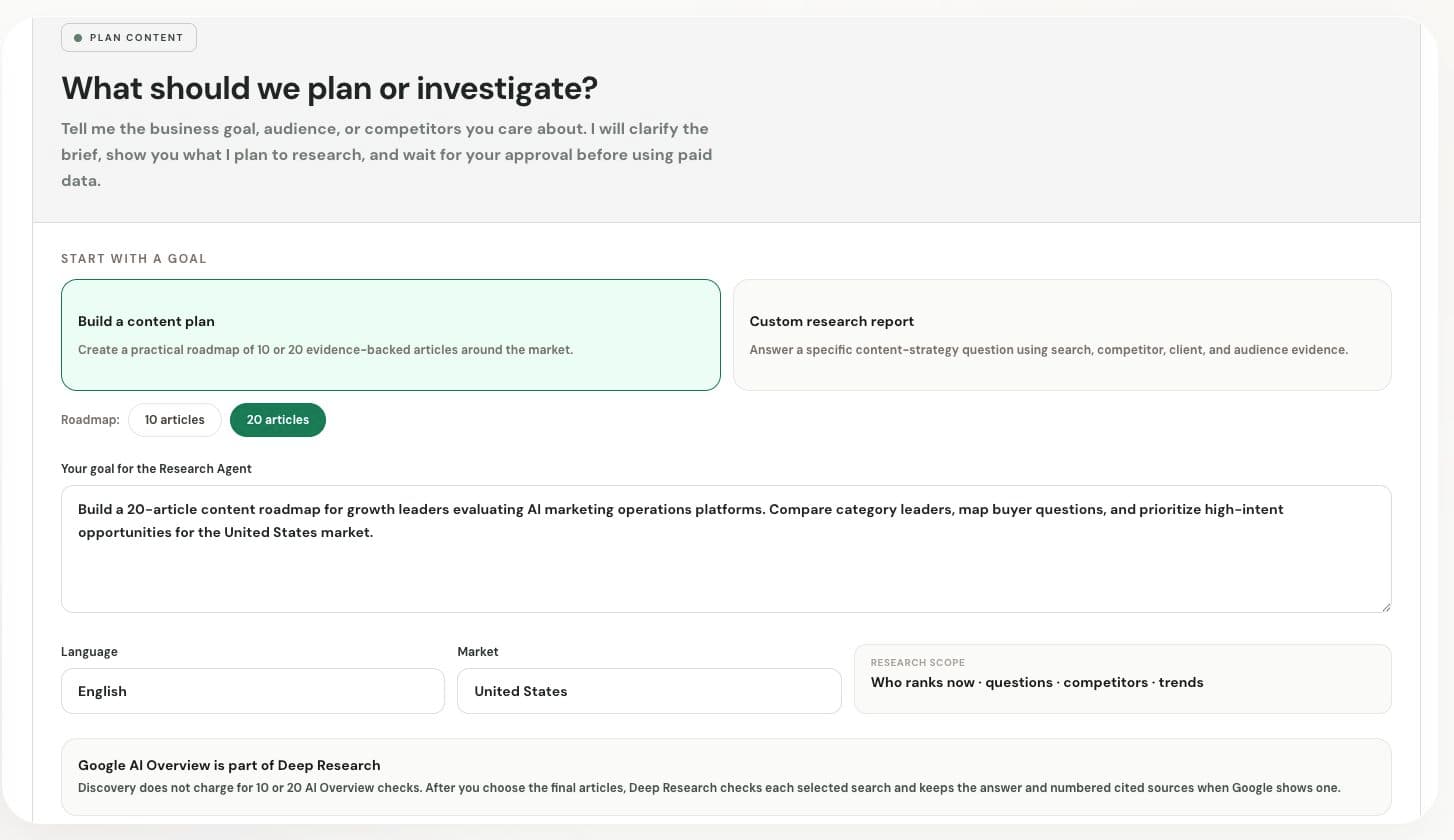Click the goal textarea resize handle
This screenshot has height=840, width=1454.
coord(1385,606)
